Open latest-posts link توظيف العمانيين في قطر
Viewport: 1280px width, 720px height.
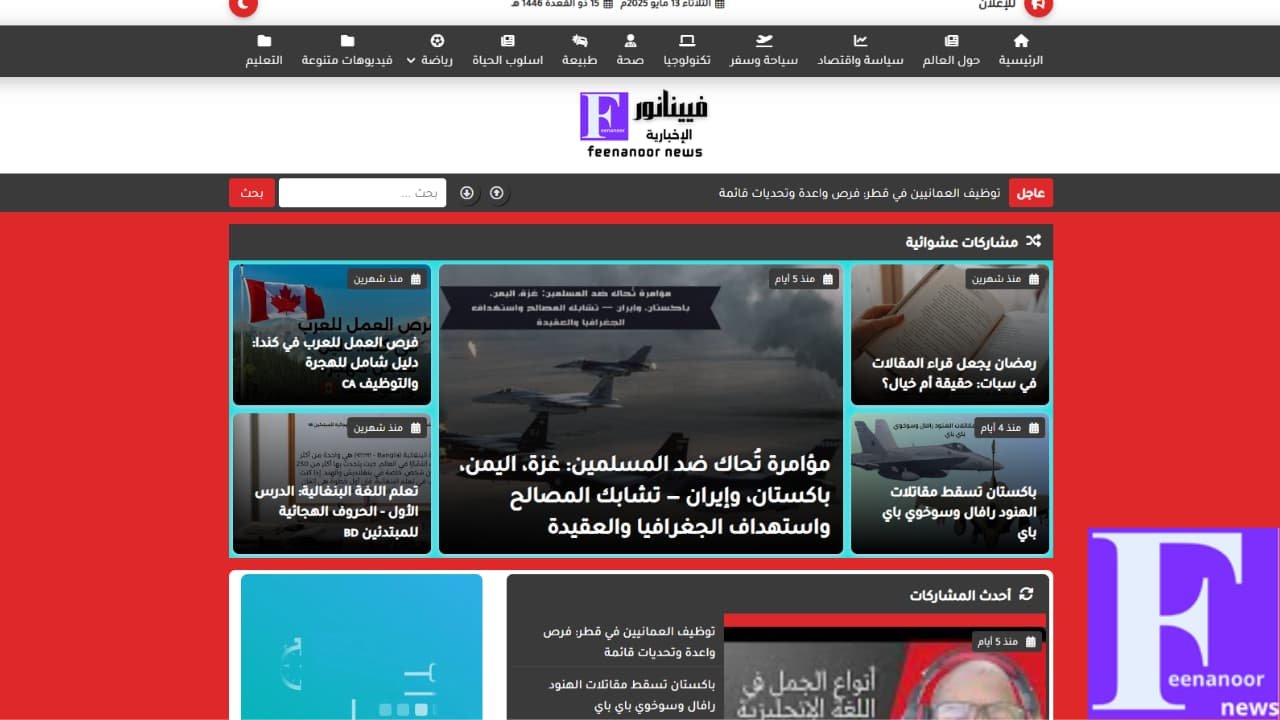click(629, 642)
